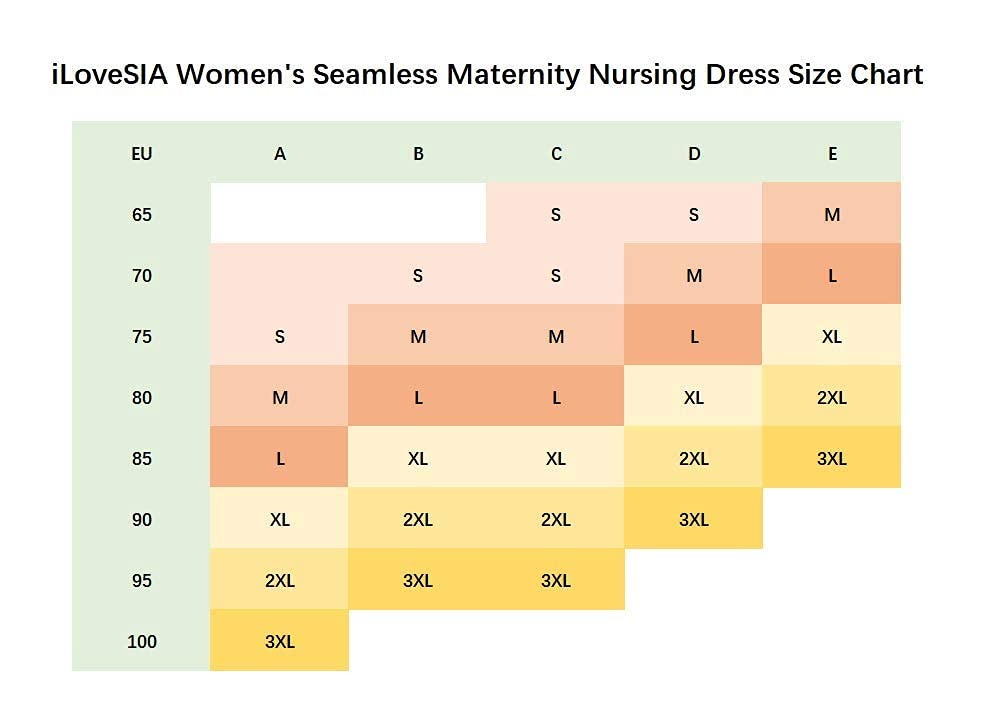This screenshot has height=711, width=1002.
Task: Click the column header E
Action: 832,154
